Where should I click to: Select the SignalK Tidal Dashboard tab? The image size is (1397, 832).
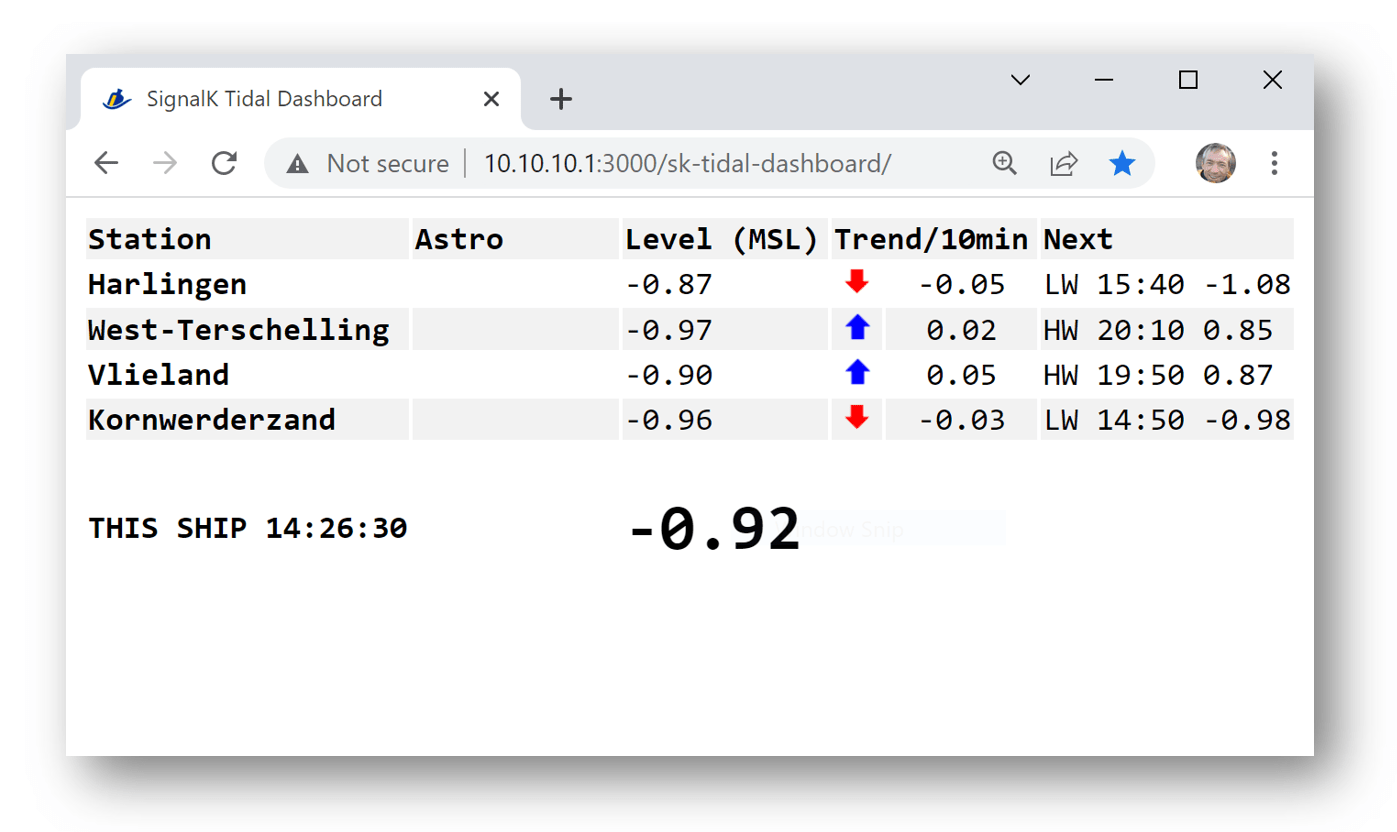[300, 99]
